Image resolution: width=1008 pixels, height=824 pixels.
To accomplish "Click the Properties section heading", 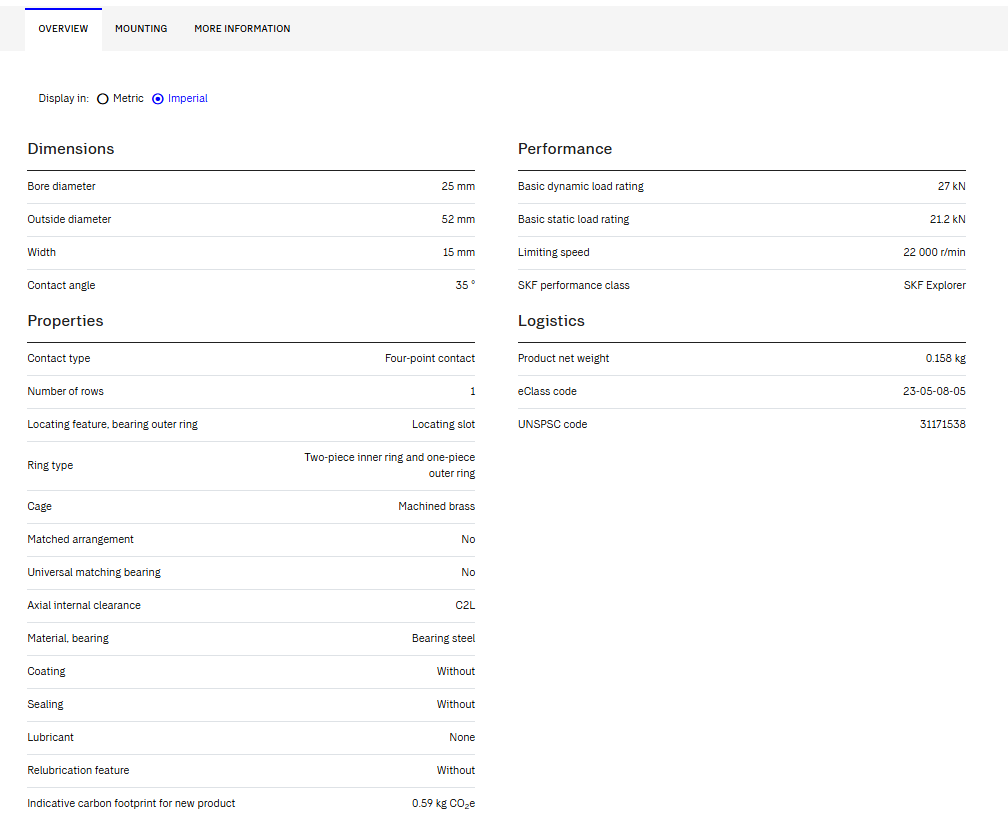I will click(x=65, y=321).
